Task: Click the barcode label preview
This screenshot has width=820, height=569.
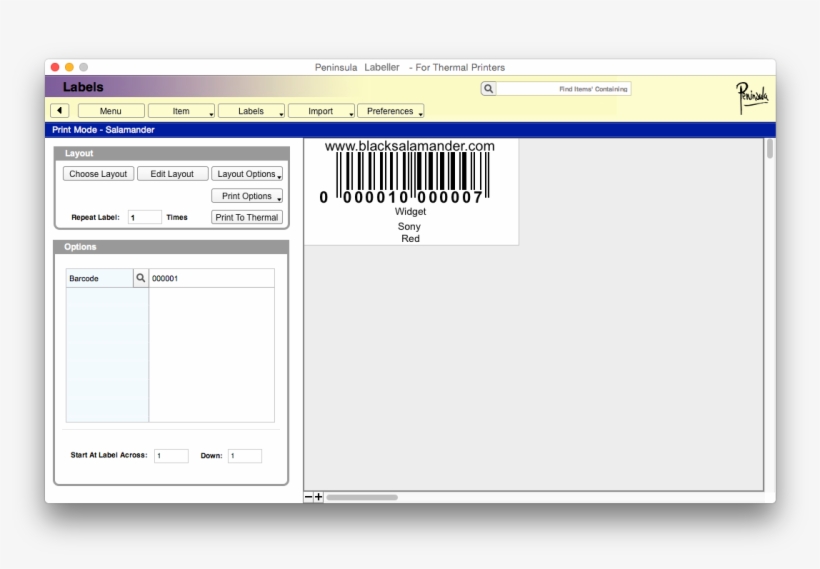Action: pos(411,191)
